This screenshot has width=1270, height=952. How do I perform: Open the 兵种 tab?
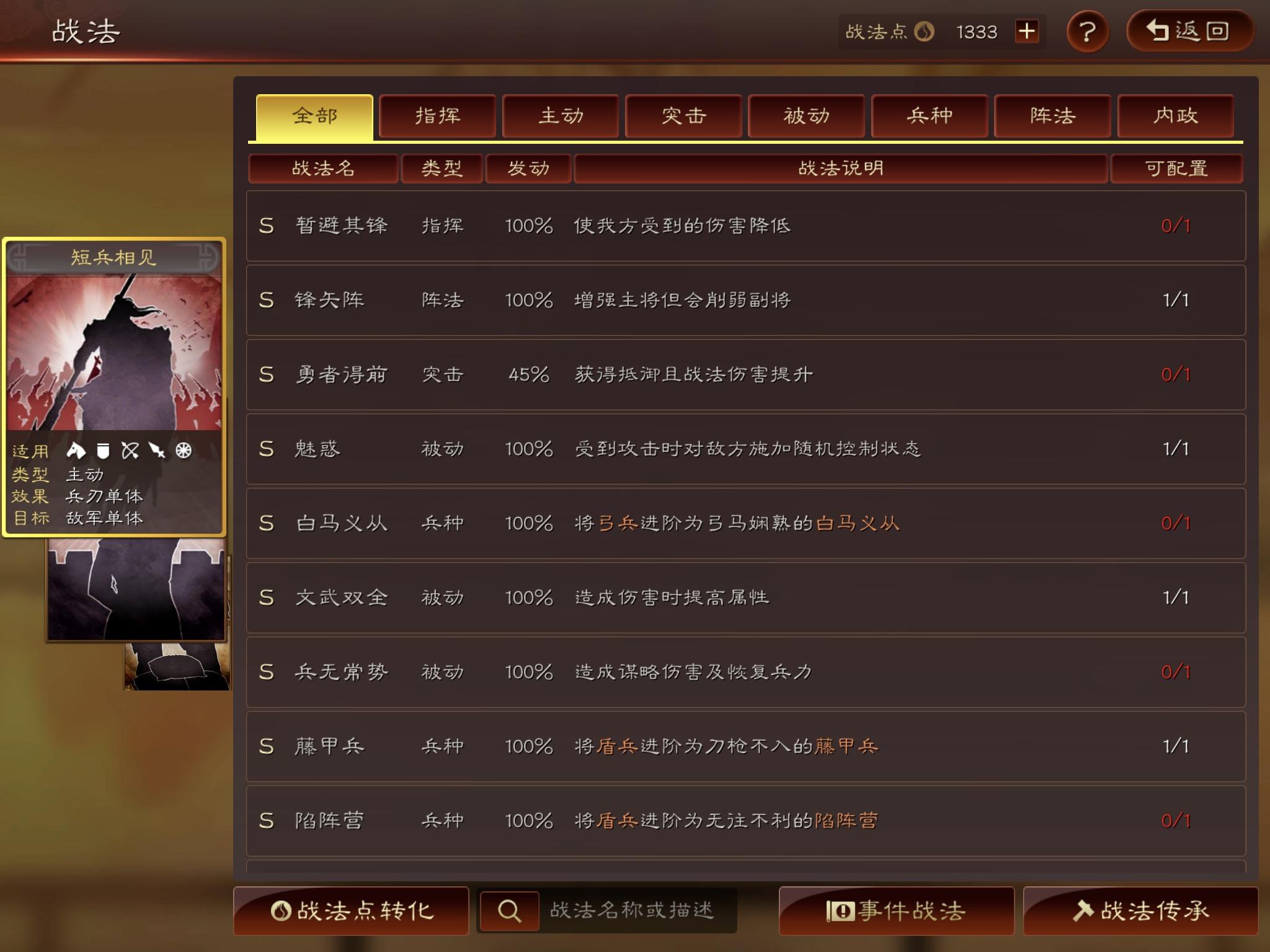930,116
